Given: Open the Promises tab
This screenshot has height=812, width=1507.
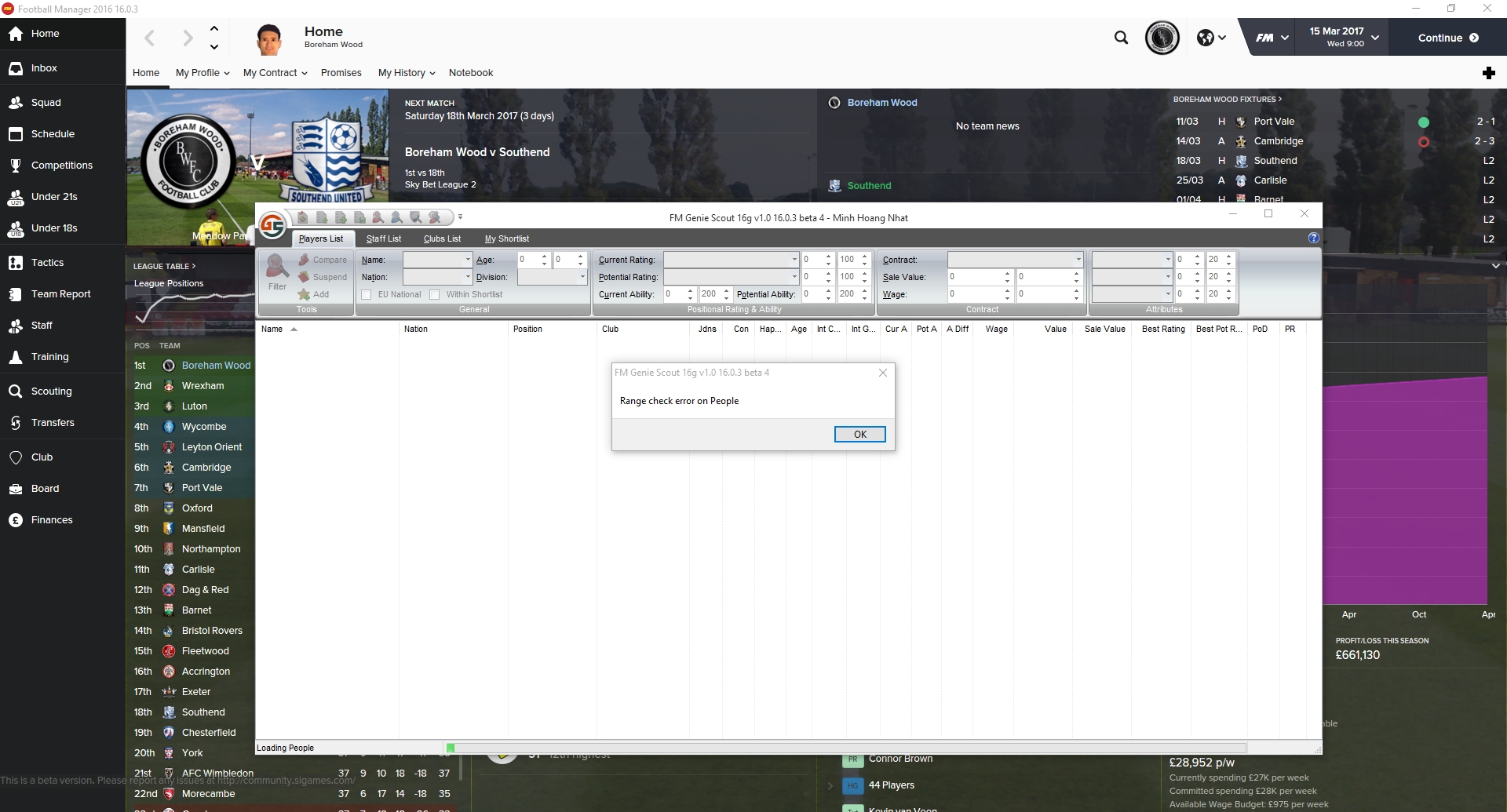Looking at the screenshot, I should point(341,73).
